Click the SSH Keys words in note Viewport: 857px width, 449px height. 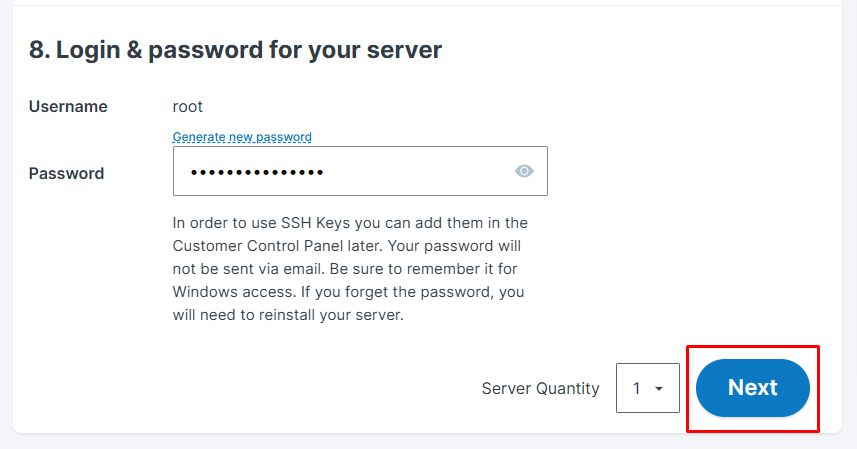(315, 223)
